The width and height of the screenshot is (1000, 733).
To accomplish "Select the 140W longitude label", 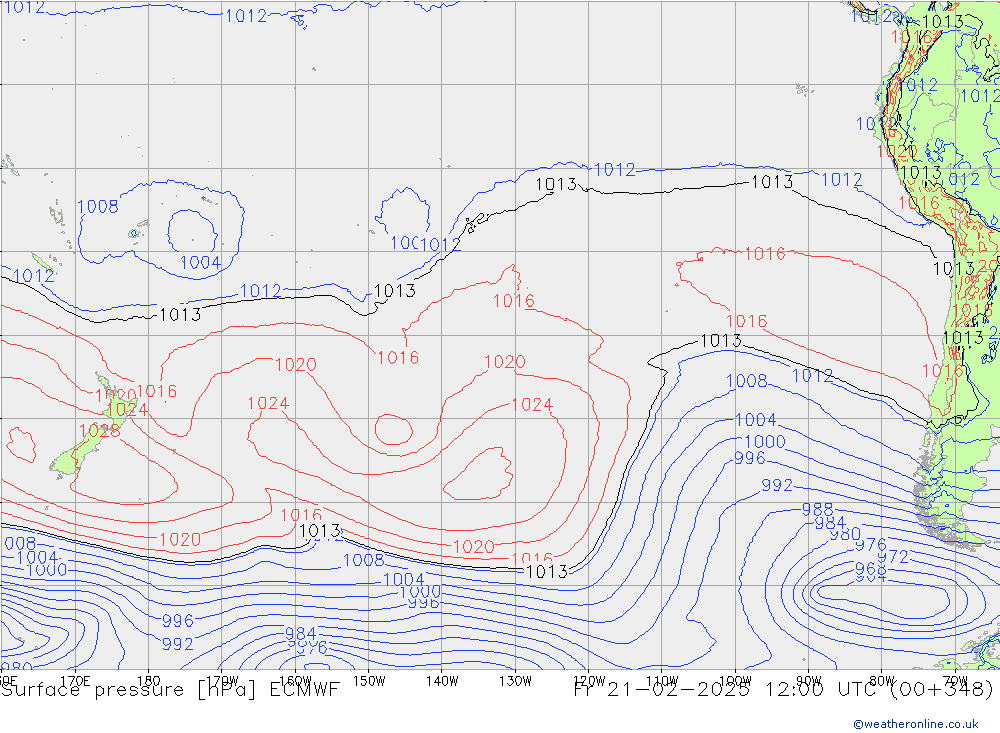I will [442, 681].
